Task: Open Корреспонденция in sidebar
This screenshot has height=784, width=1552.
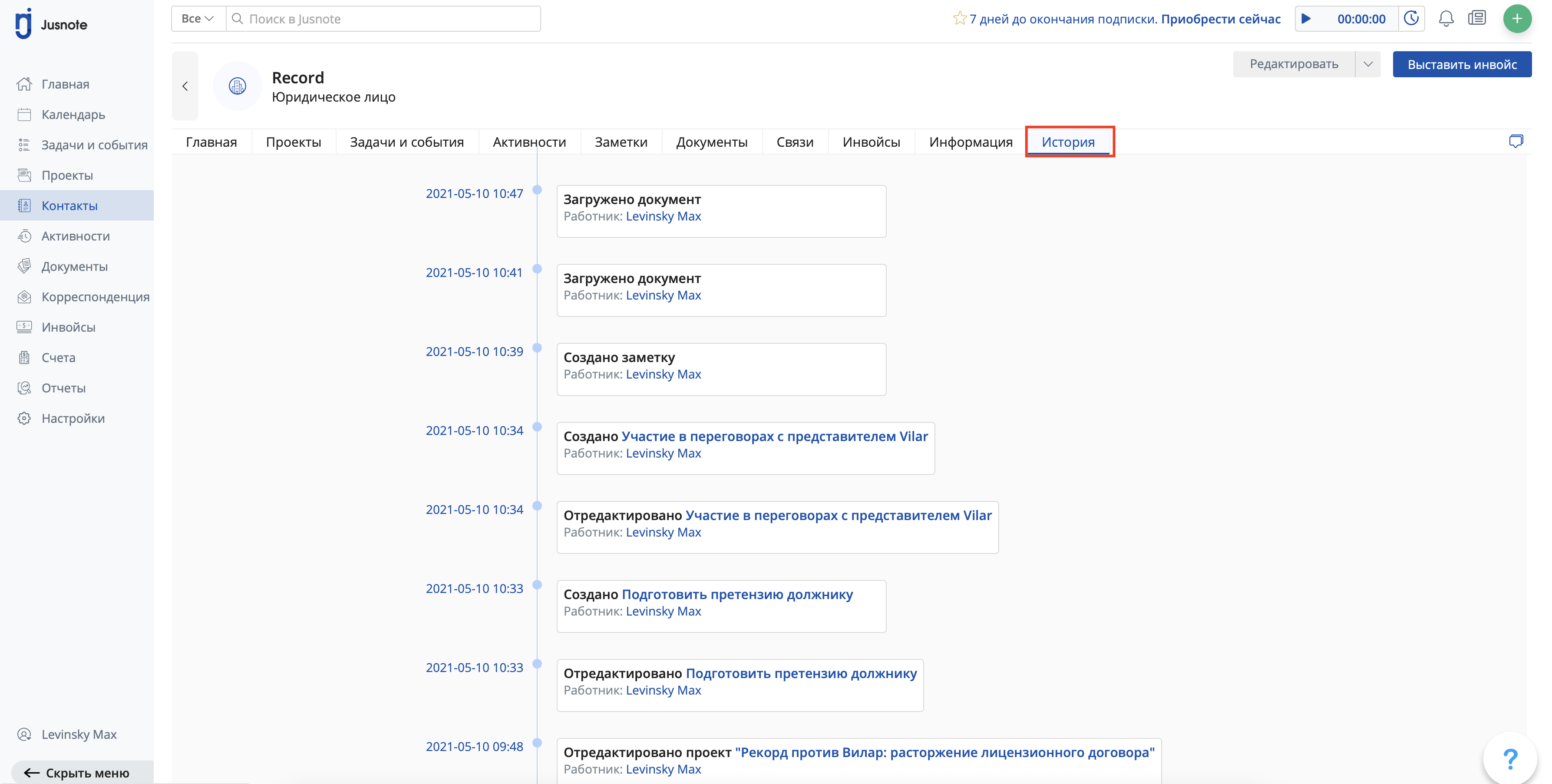Action: [x=95, y=297]
